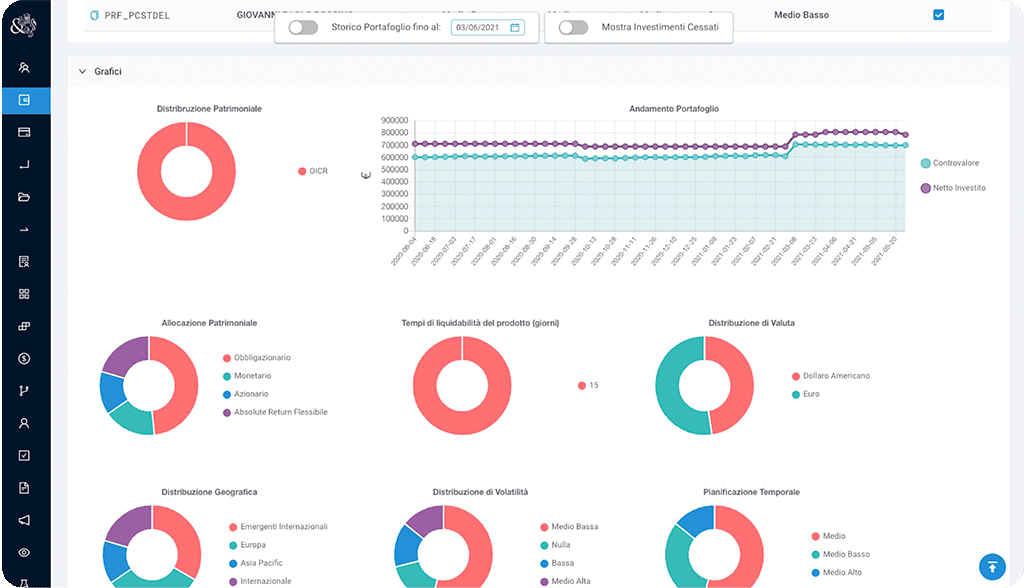
Task: Open the credit card sidebar icon
Action: click(24, 132)
